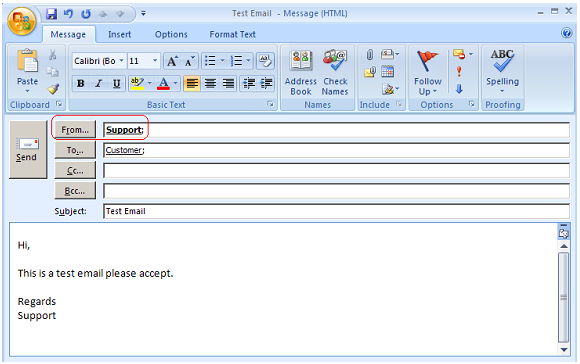This screenshot has width=580, height=364.
Task: Switch to the Options tab
Action: tap(171, 34)
